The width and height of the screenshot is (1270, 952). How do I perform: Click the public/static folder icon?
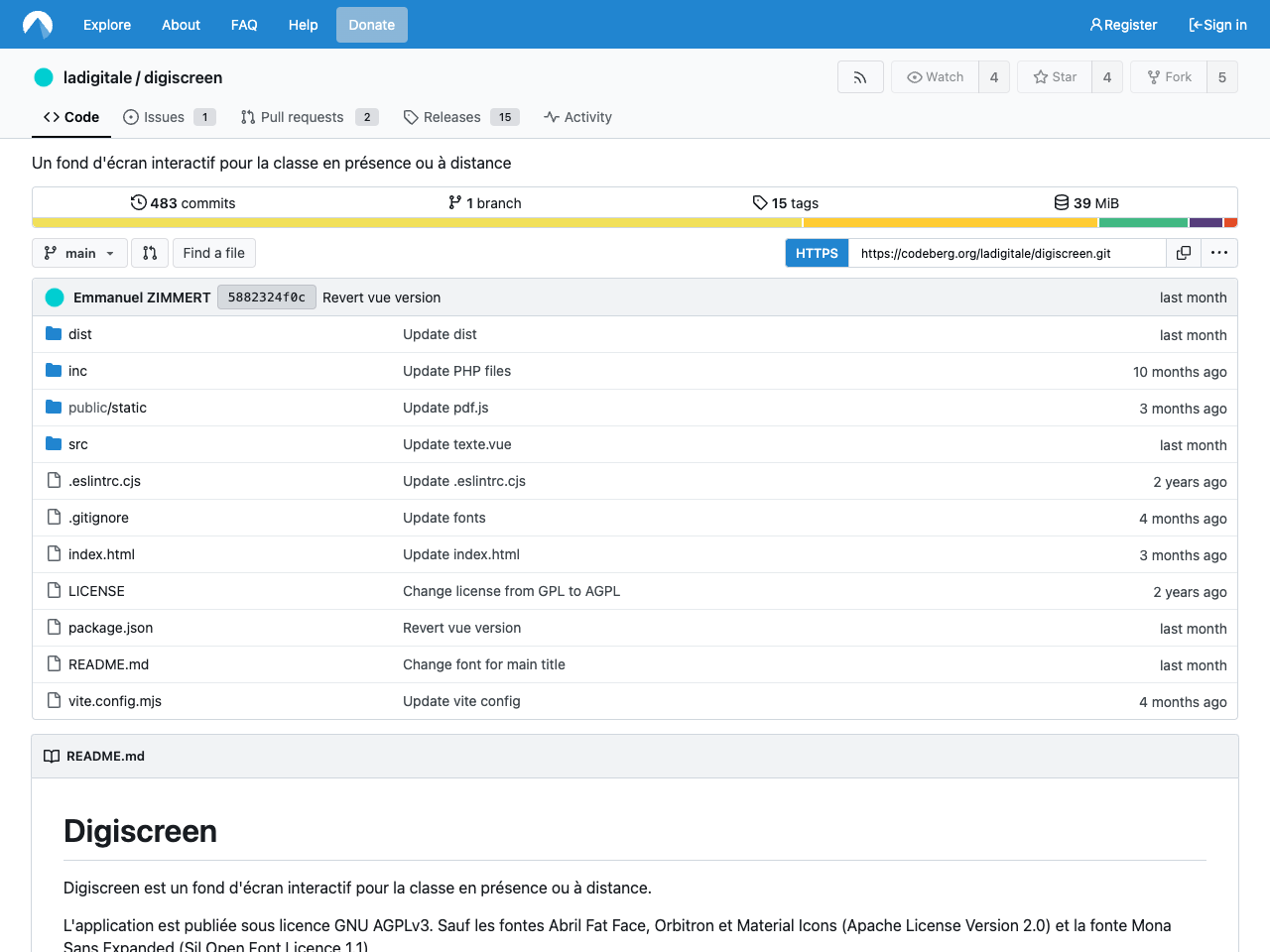coord(54,408)
